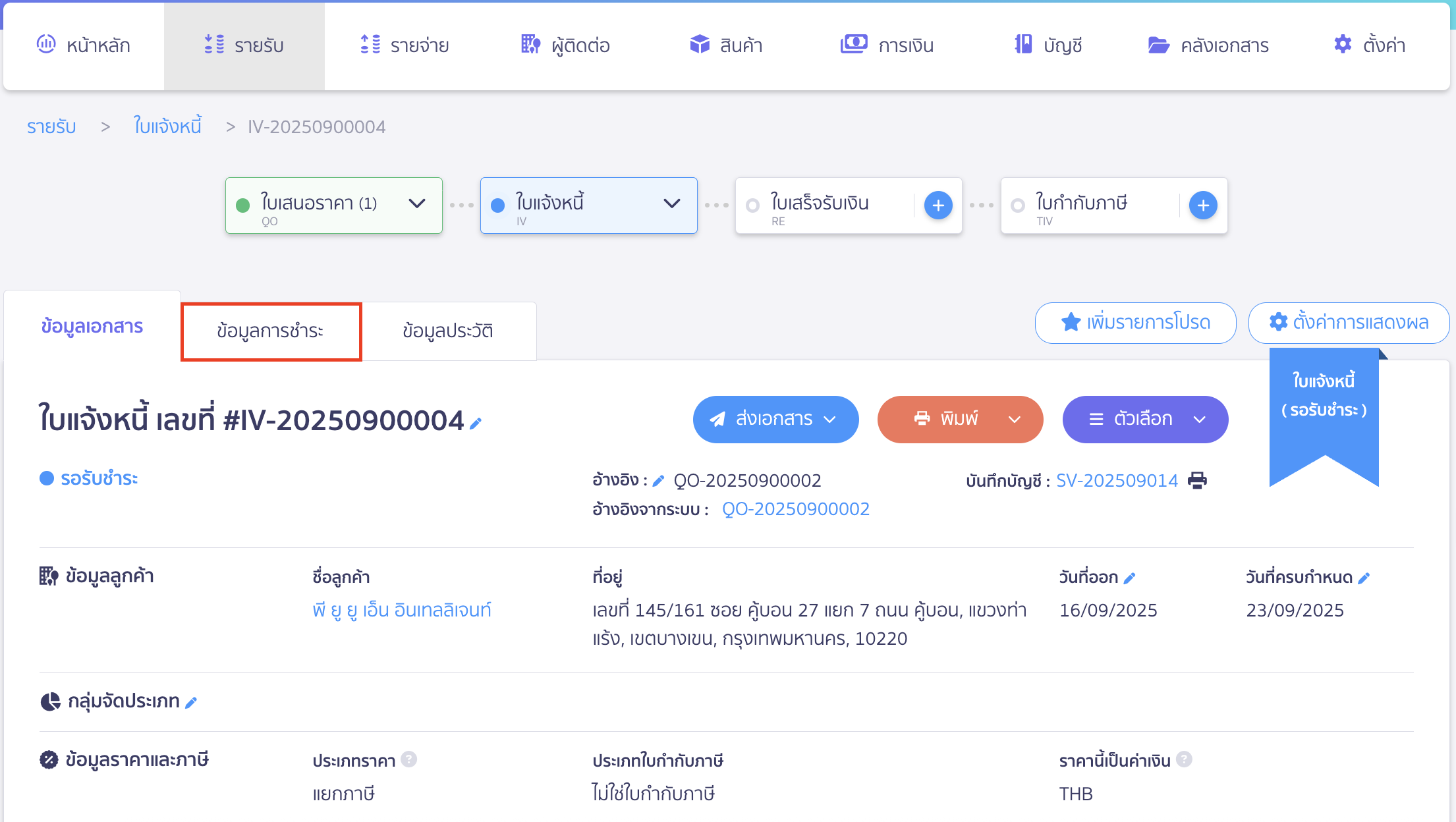Edit invoice number with the pencil icon
Screen dimensions: 1456x822
[x=476, y=424]
